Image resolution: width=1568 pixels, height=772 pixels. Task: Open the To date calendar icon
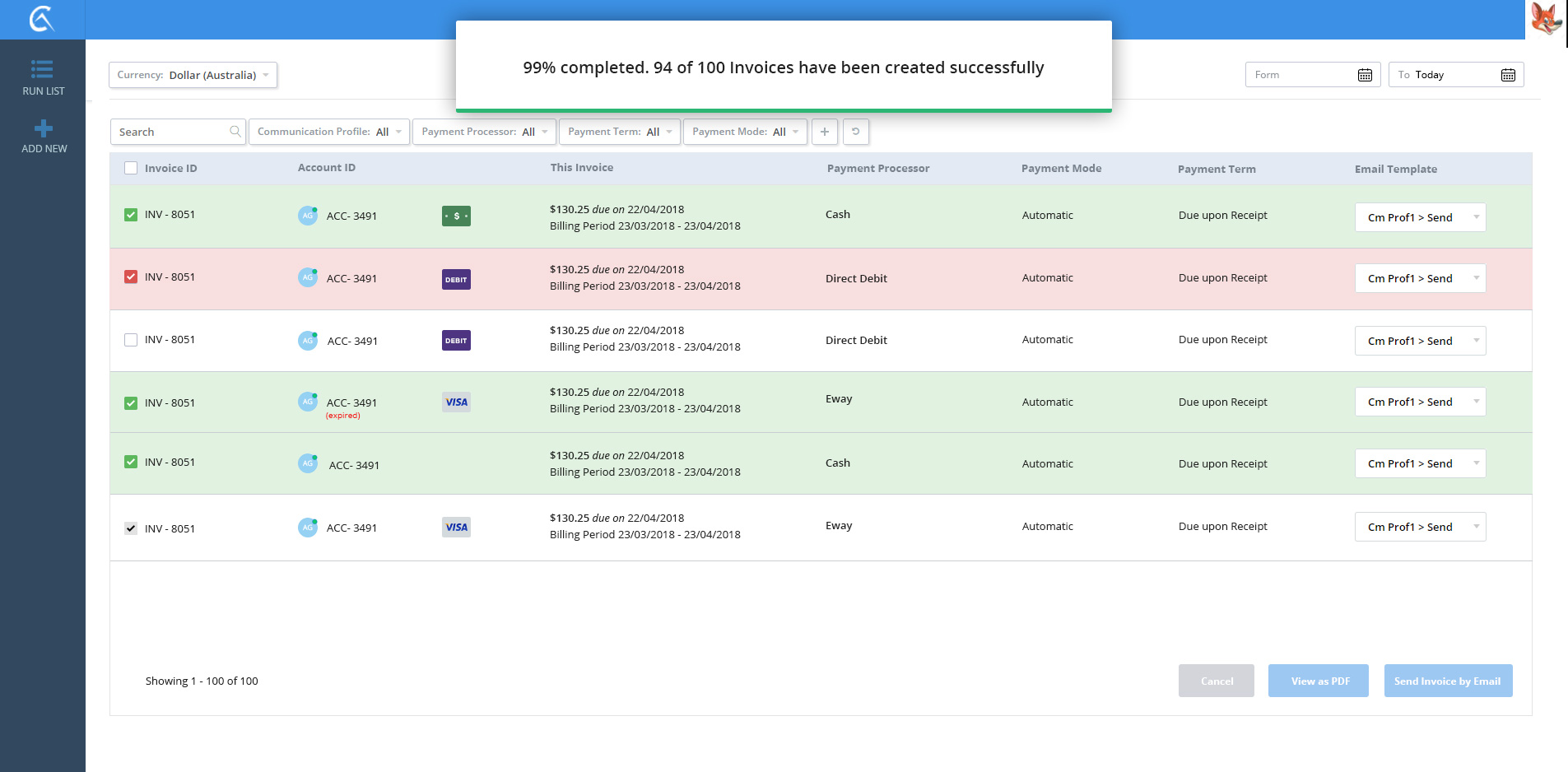point(1507,75)
